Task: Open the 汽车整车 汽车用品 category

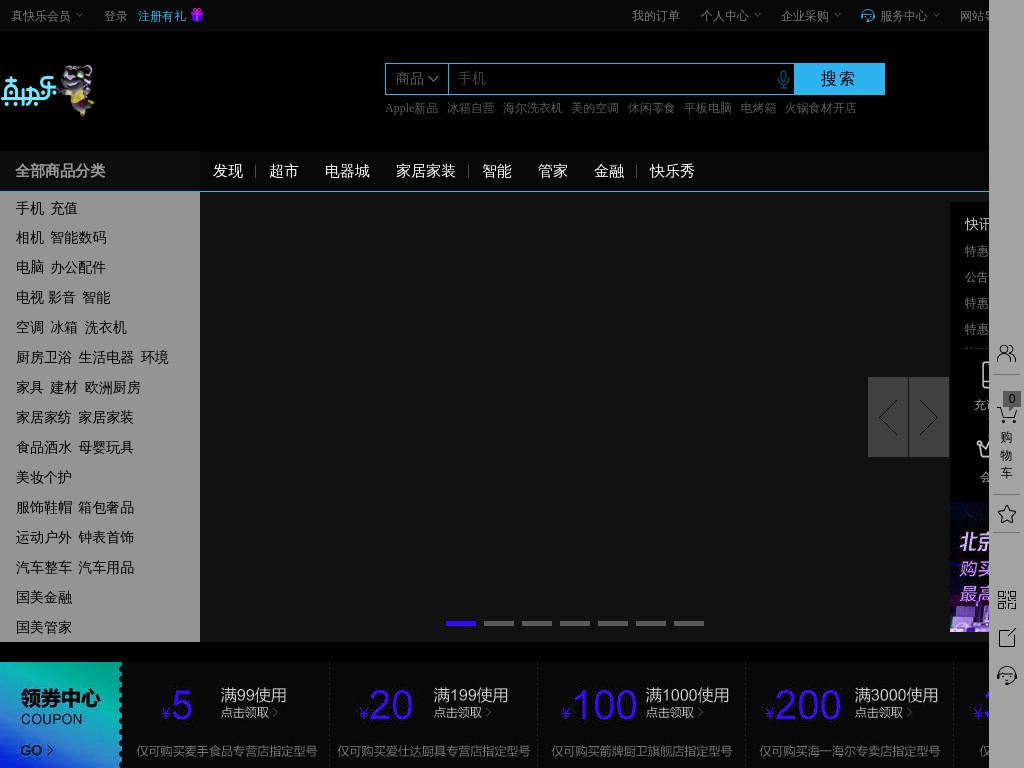Action: [x=75, y=568]
